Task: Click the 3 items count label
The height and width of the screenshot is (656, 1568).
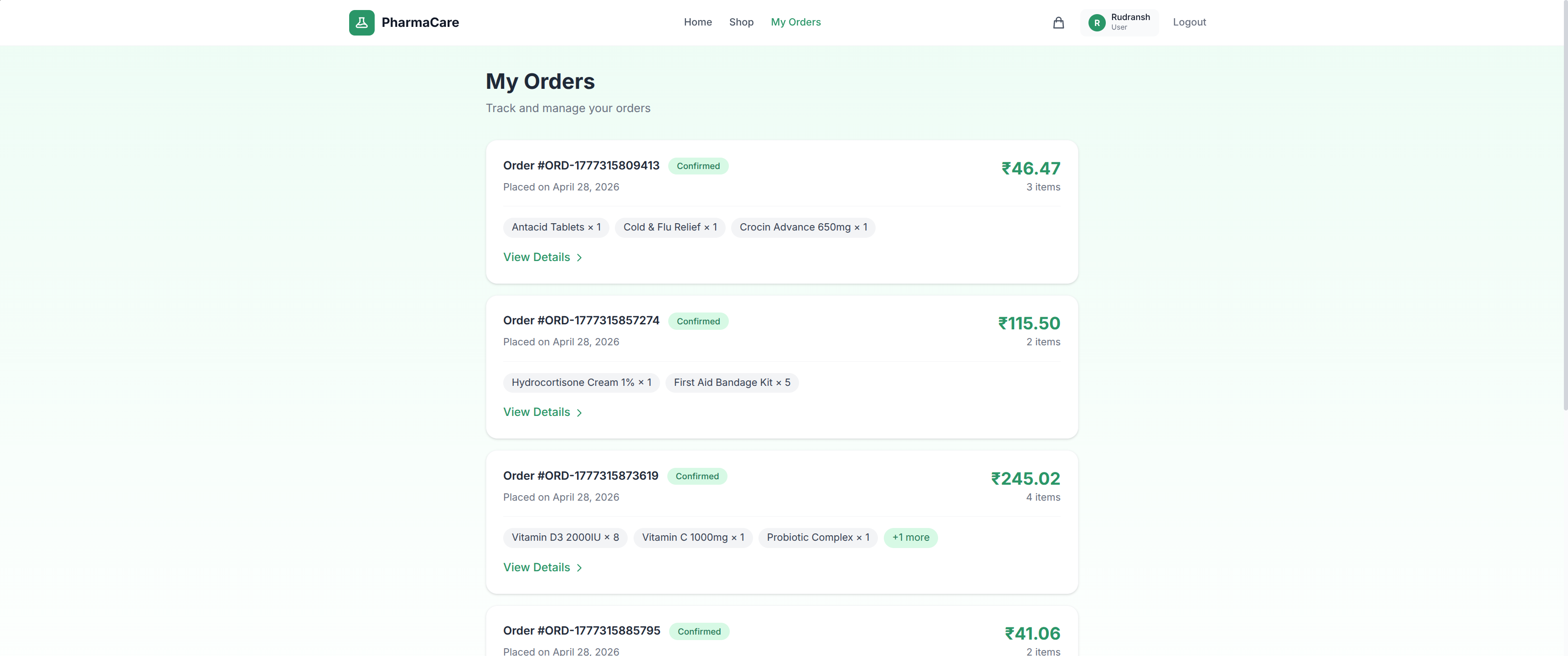Action: (1043, 187)
